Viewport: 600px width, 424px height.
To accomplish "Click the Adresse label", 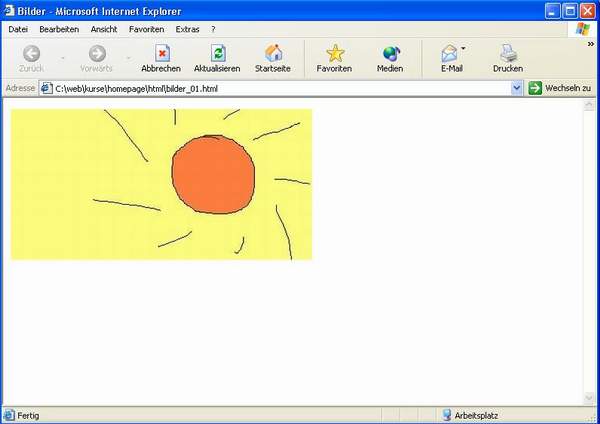I will [20, 88].
